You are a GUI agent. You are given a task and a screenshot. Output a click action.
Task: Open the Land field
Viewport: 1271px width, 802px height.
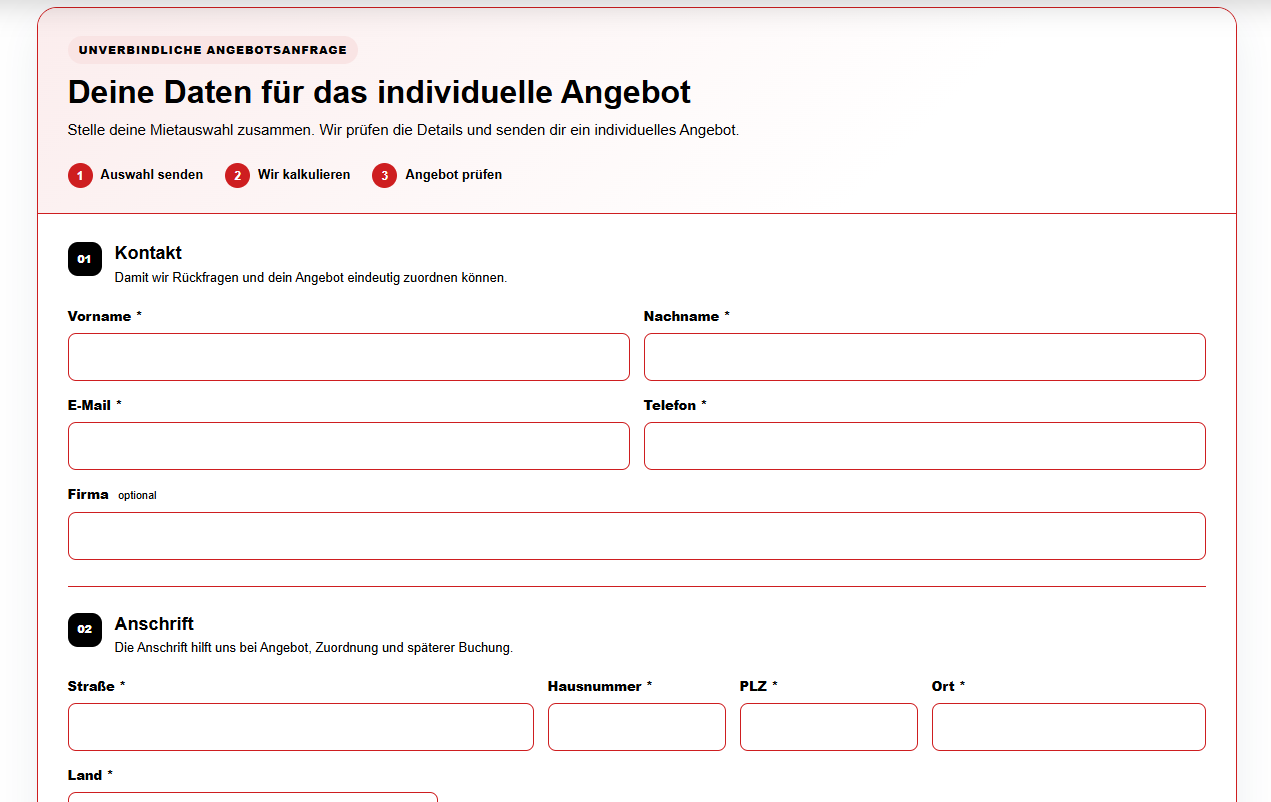(253, 797)
